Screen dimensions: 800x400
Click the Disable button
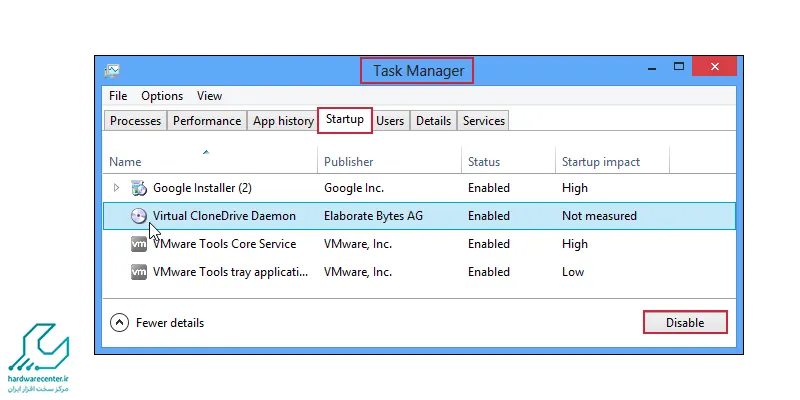coord(685,323)
